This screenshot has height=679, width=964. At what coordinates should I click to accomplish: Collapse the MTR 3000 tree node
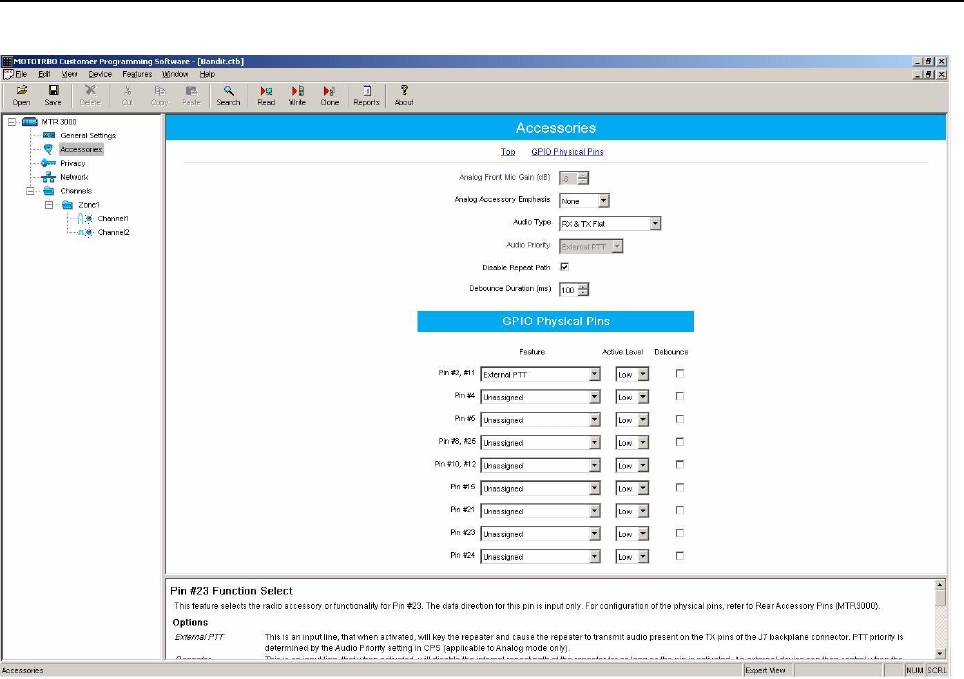(x=12, y=122)
